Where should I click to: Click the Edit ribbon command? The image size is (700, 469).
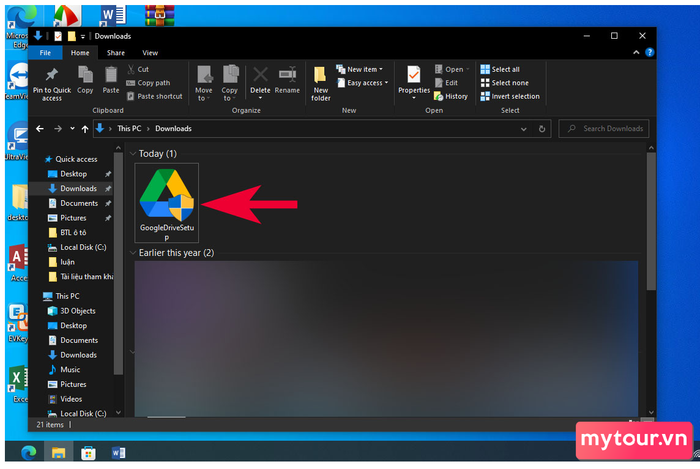point(446,83)
